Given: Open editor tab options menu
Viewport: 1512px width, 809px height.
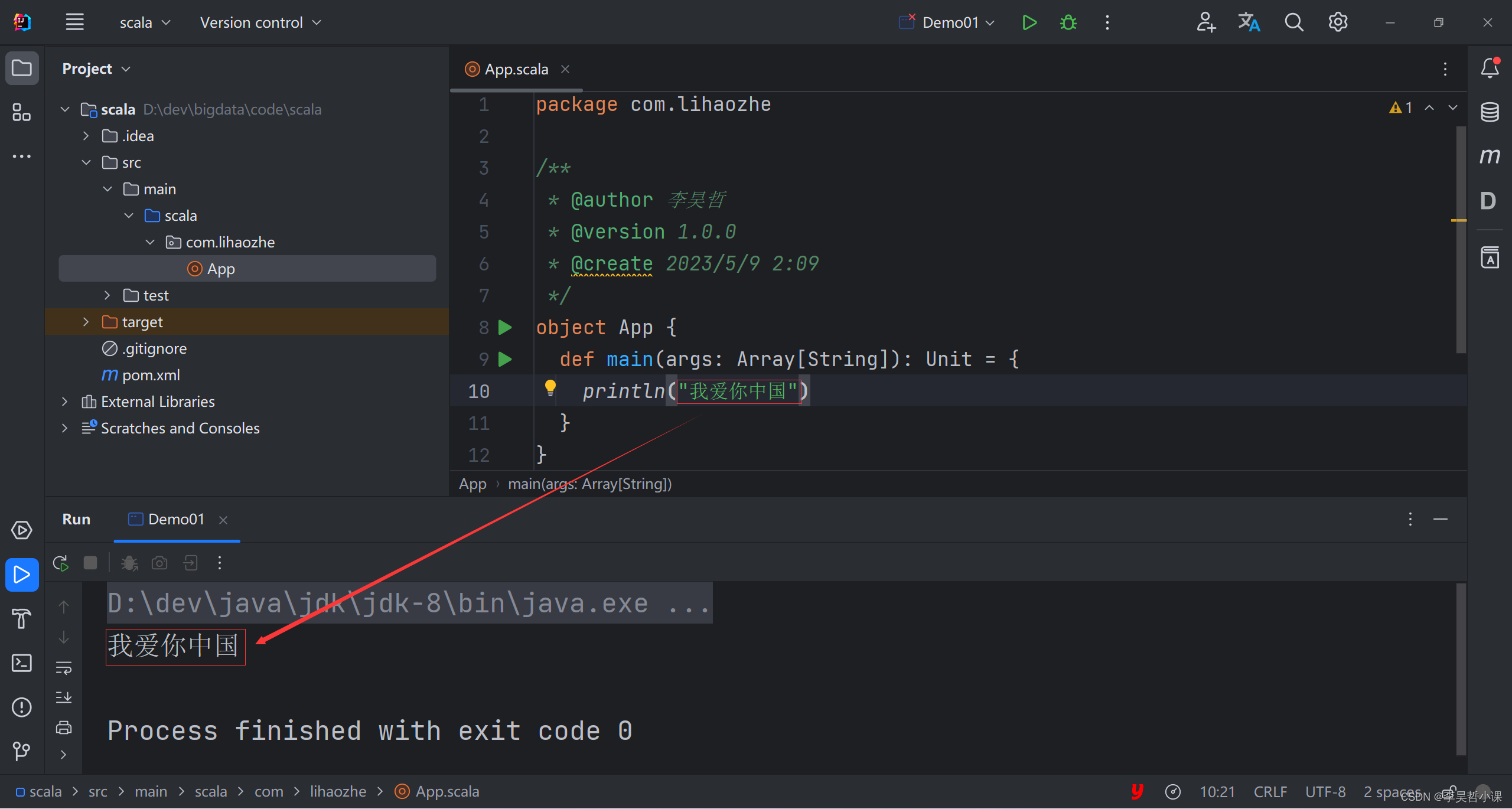Looking at the screenshot, I should 1445,69.
